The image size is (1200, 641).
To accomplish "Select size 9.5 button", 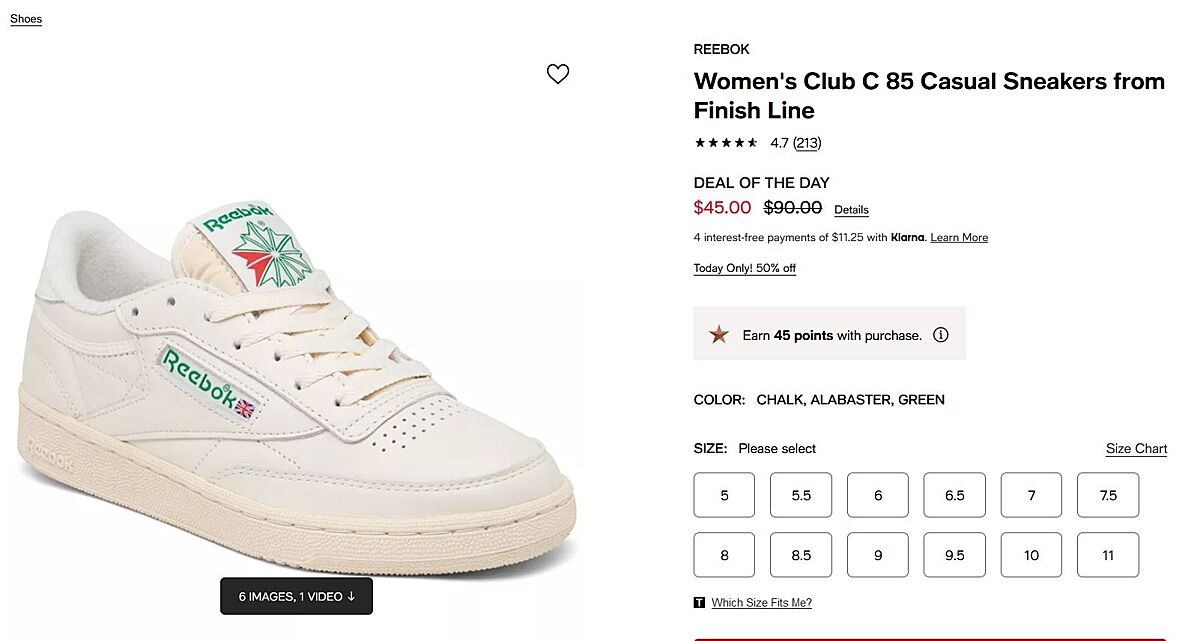I will point(954,555).
